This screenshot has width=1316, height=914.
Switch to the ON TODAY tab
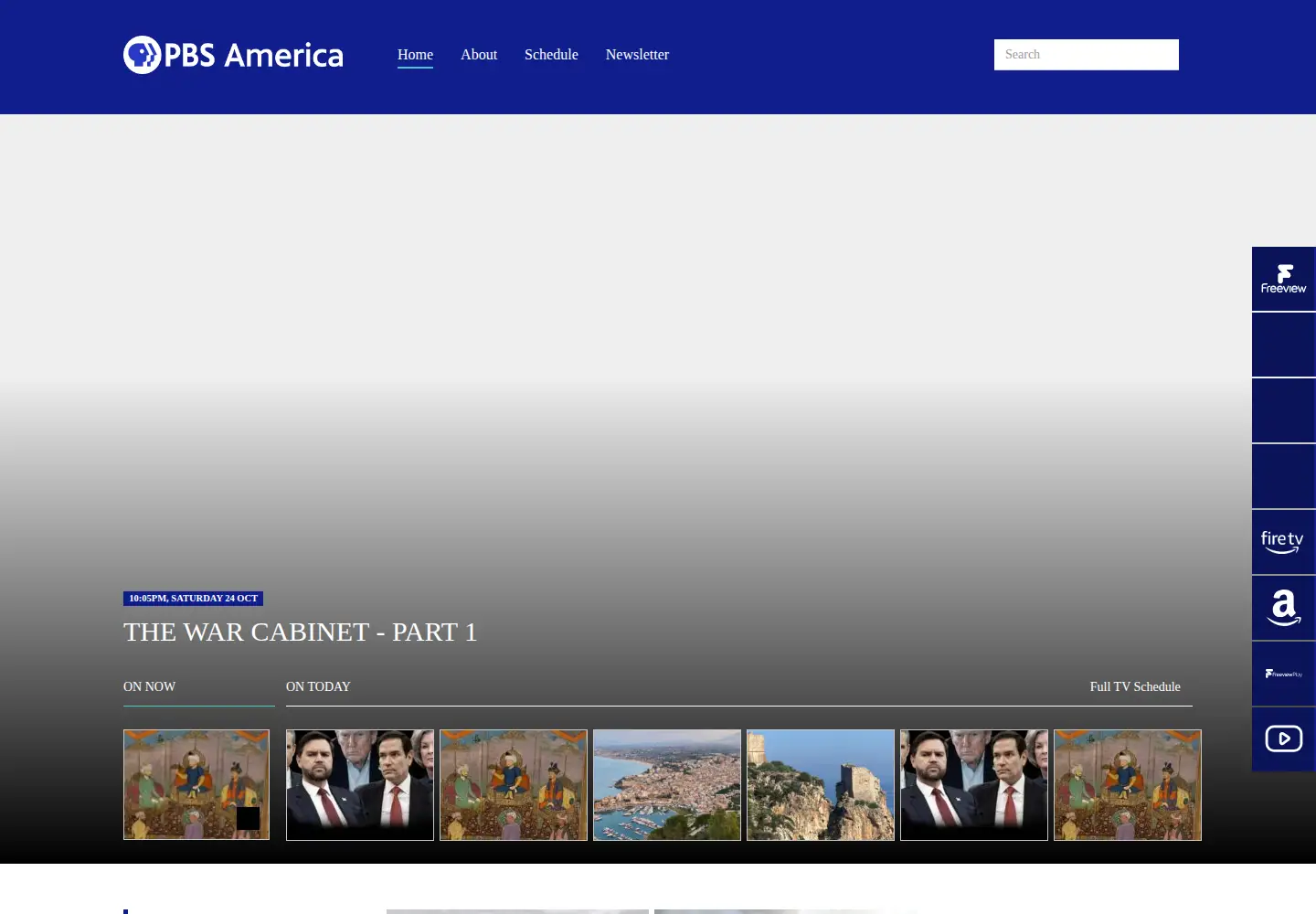tap(318, 686)
